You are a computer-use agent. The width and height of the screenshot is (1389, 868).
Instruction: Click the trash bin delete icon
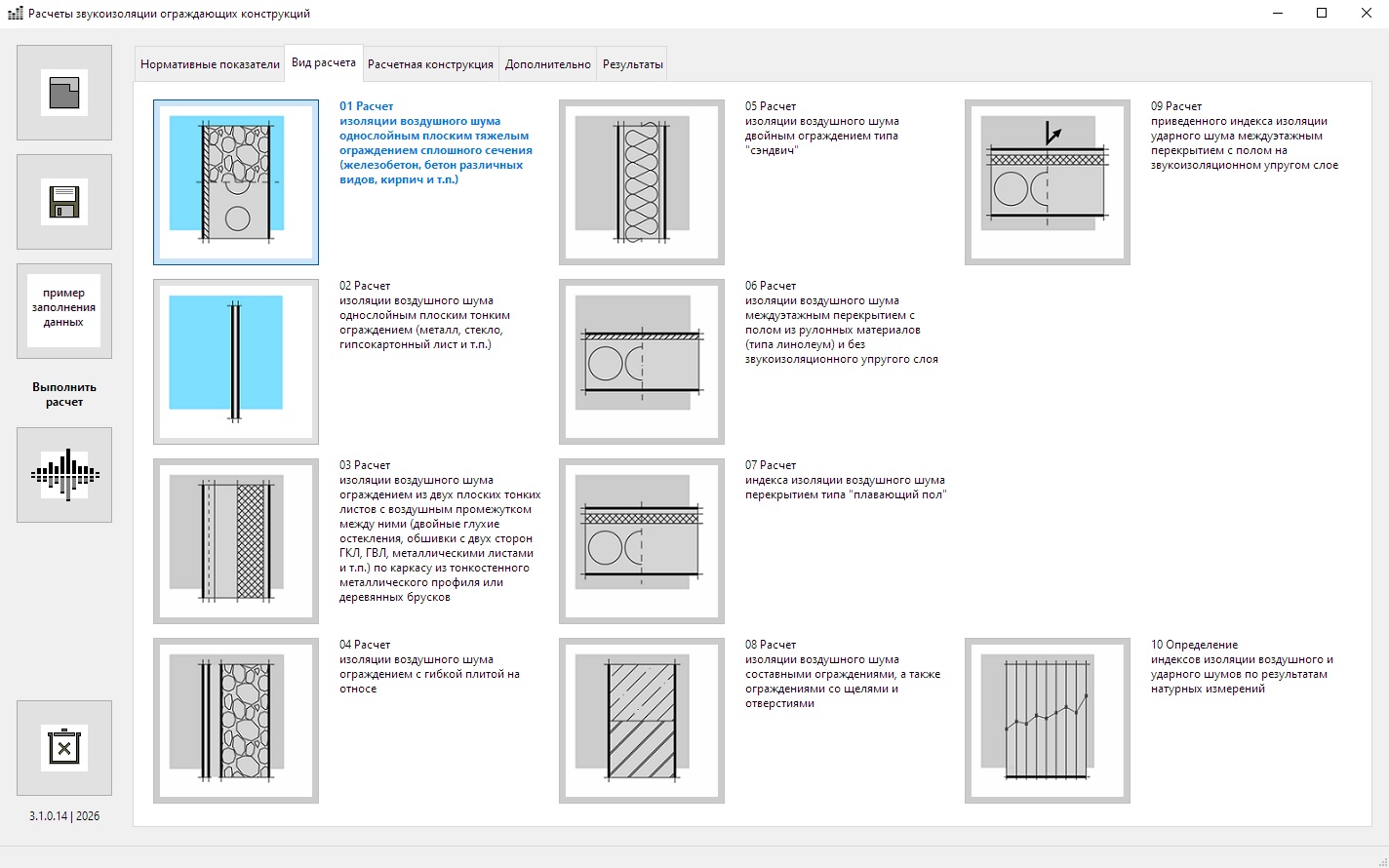click(x=64, y=748)
